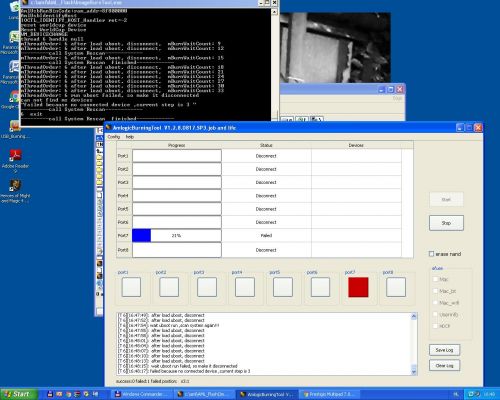
Task: Click the Port7 Failed status cell
Action: 266,235
